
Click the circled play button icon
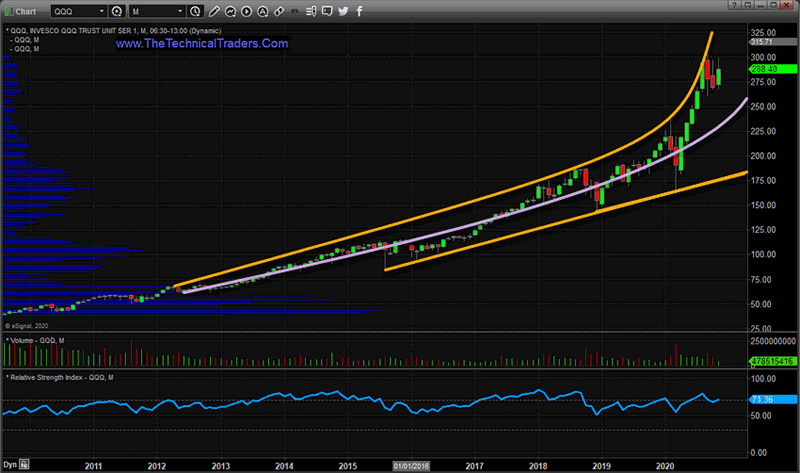click(x=246, y=11)
